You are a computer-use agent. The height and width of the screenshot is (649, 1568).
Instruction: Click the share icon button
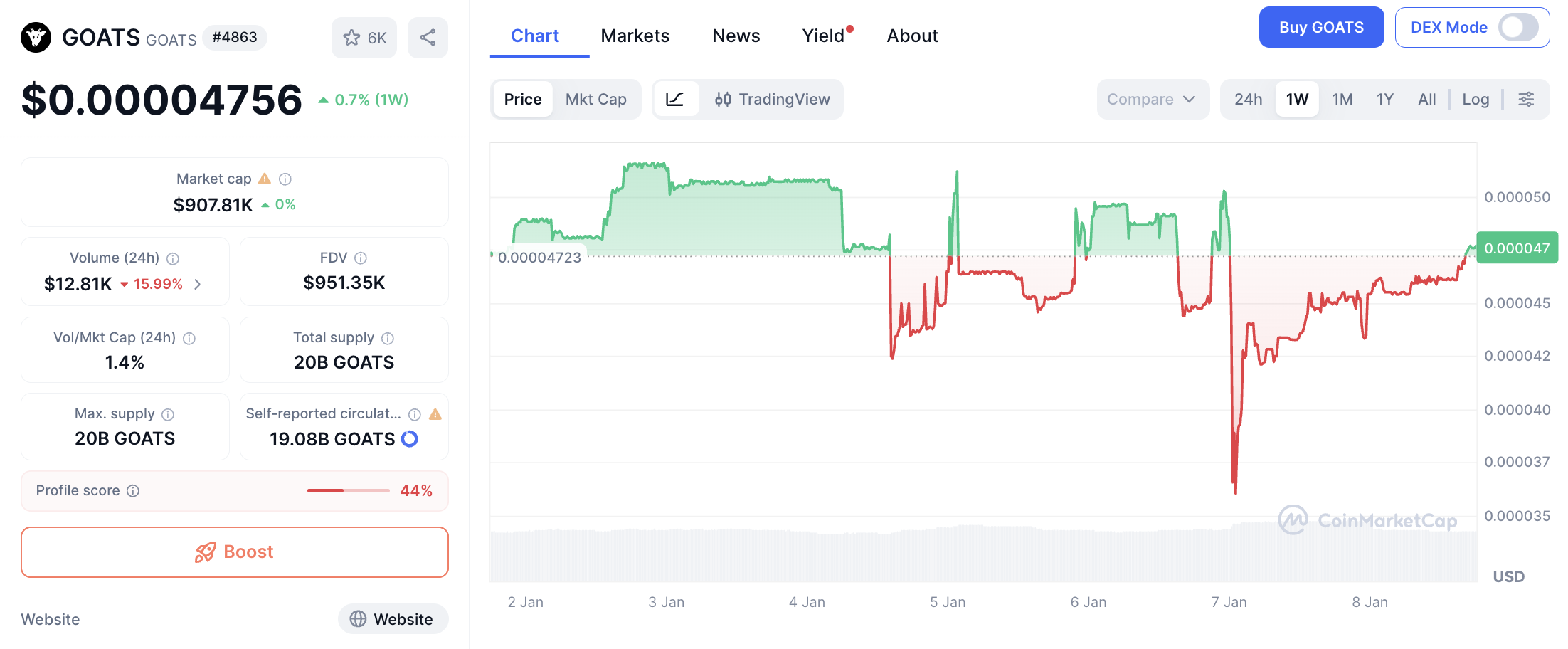(428, 38)
